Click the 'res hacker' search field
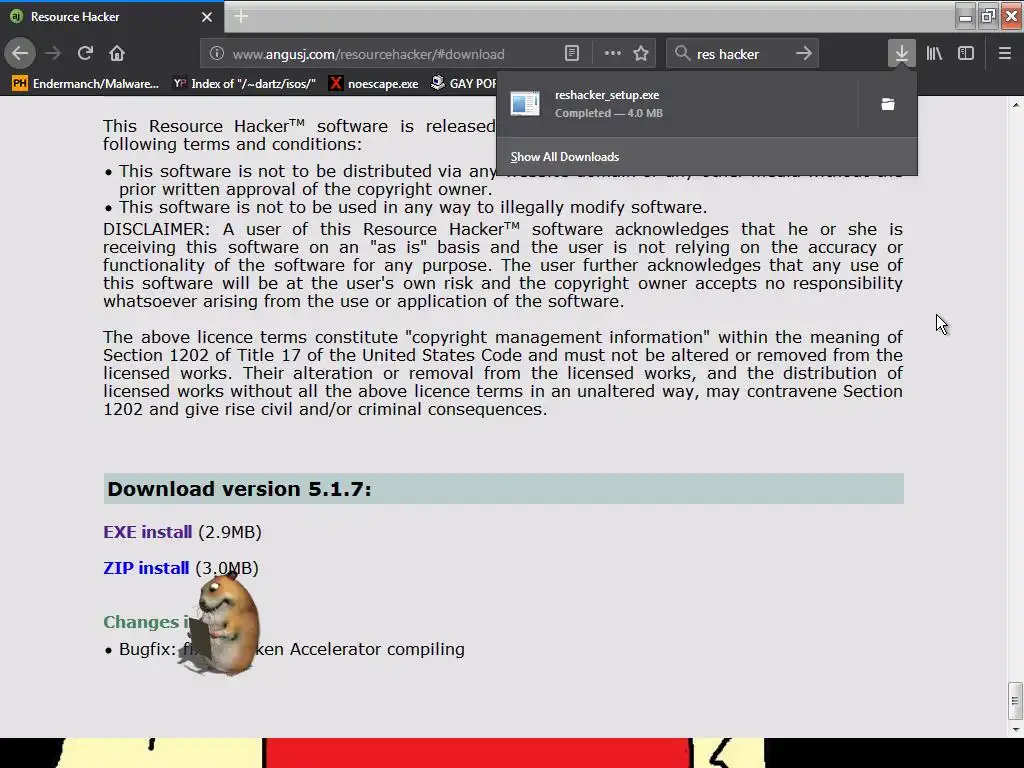 click(741, 54)
